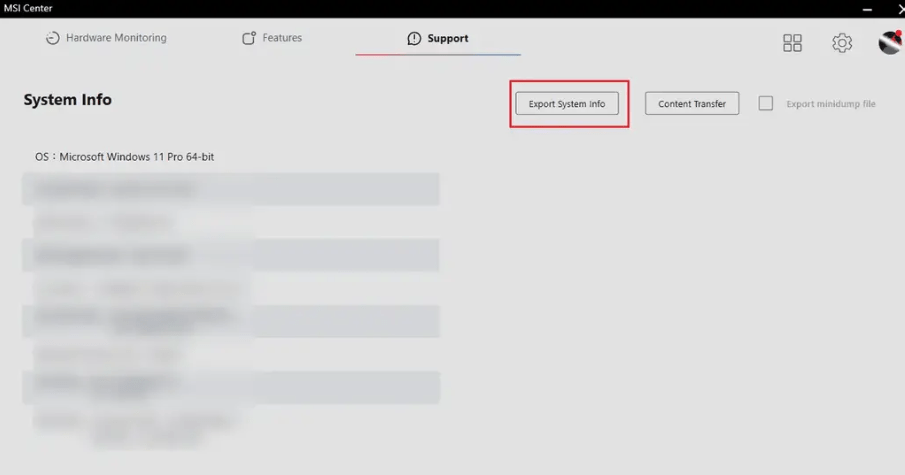Open the user profile avatar
Screen dimensions: 905x475
pyautogui.click(x=889, y=42)
